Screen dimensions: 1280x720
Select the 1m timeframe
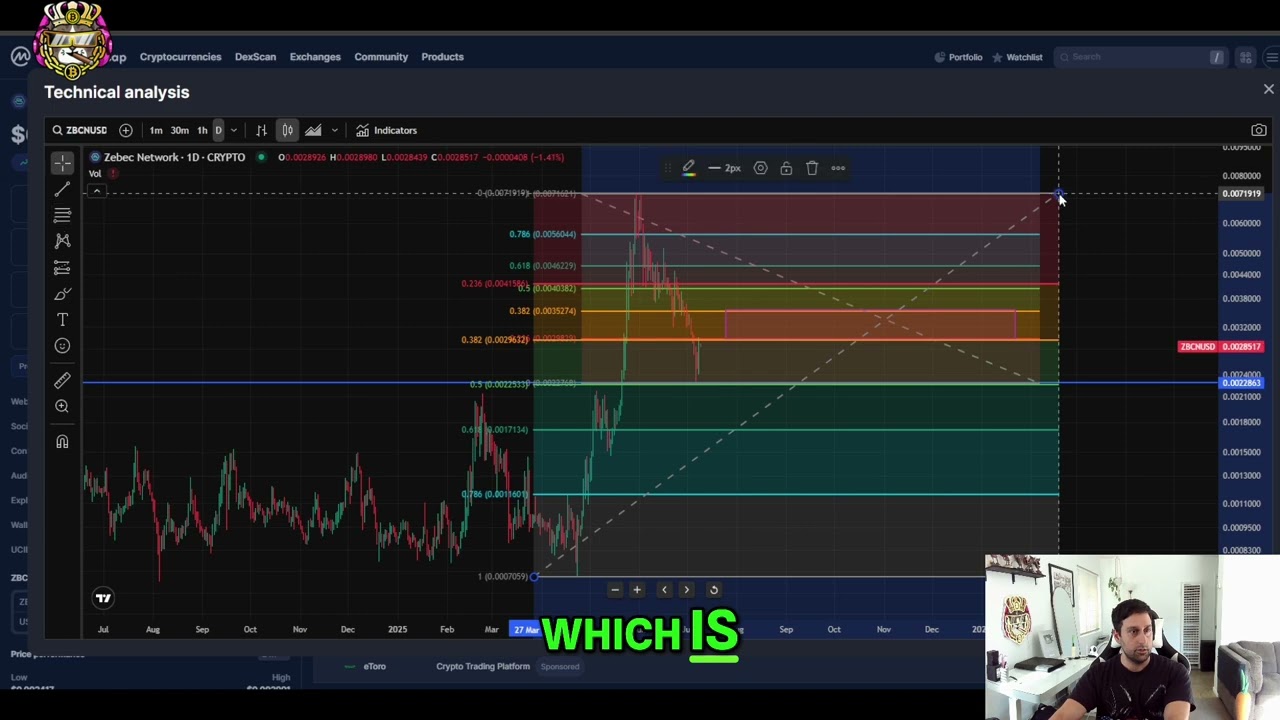click(x=156, y=130)
